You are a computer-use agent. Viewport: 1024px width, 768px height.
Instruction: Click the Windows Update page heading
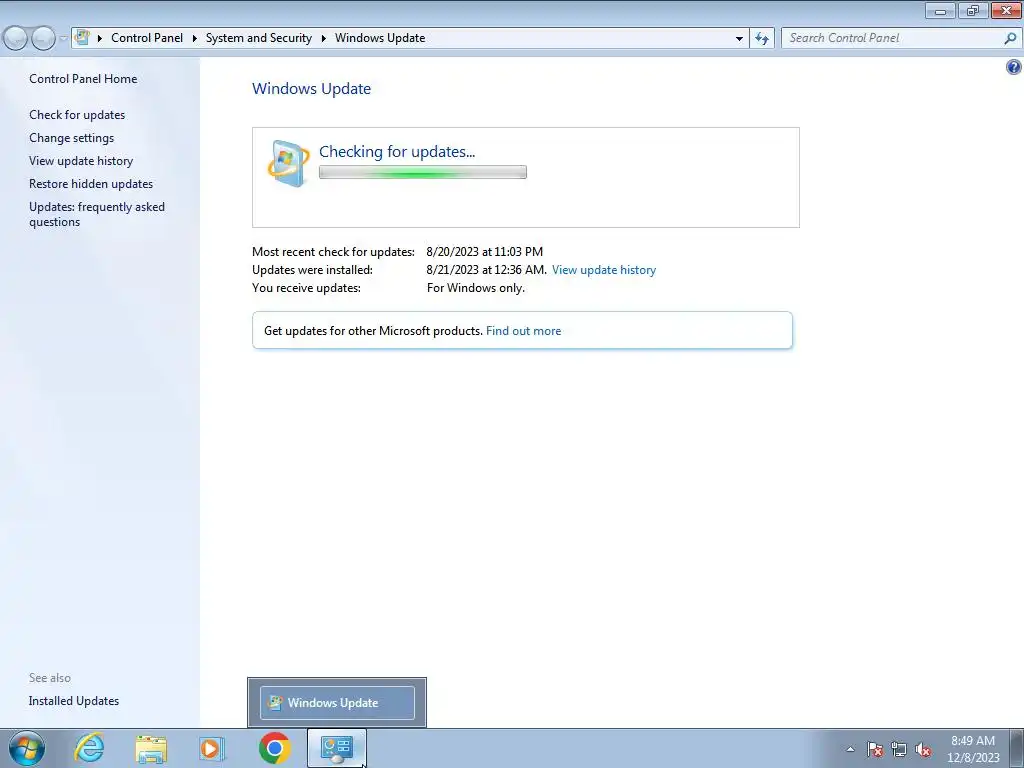[x=312, y=88]
